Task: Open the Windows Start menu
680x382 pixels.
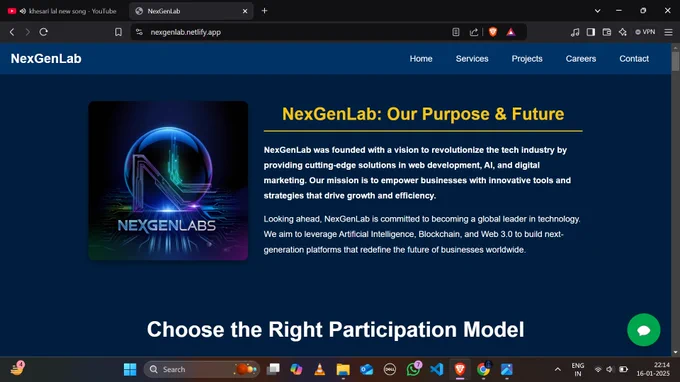Action: pos(130,369)
